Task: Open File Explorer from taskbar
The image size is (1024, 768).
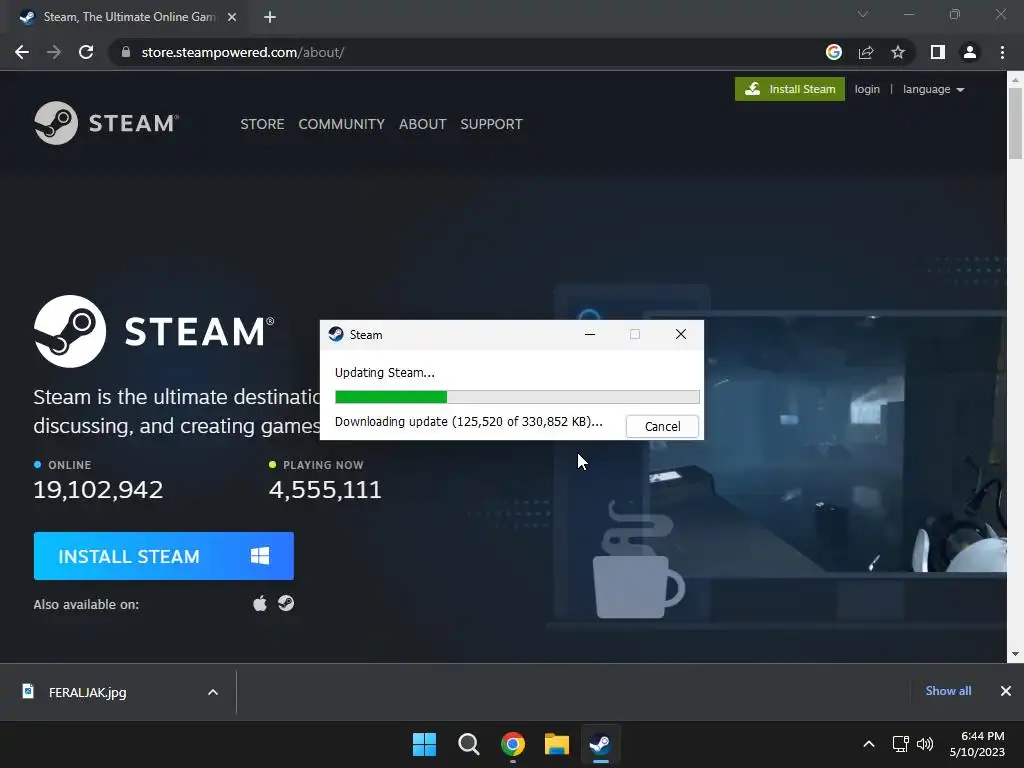Action: click(557, 744)
